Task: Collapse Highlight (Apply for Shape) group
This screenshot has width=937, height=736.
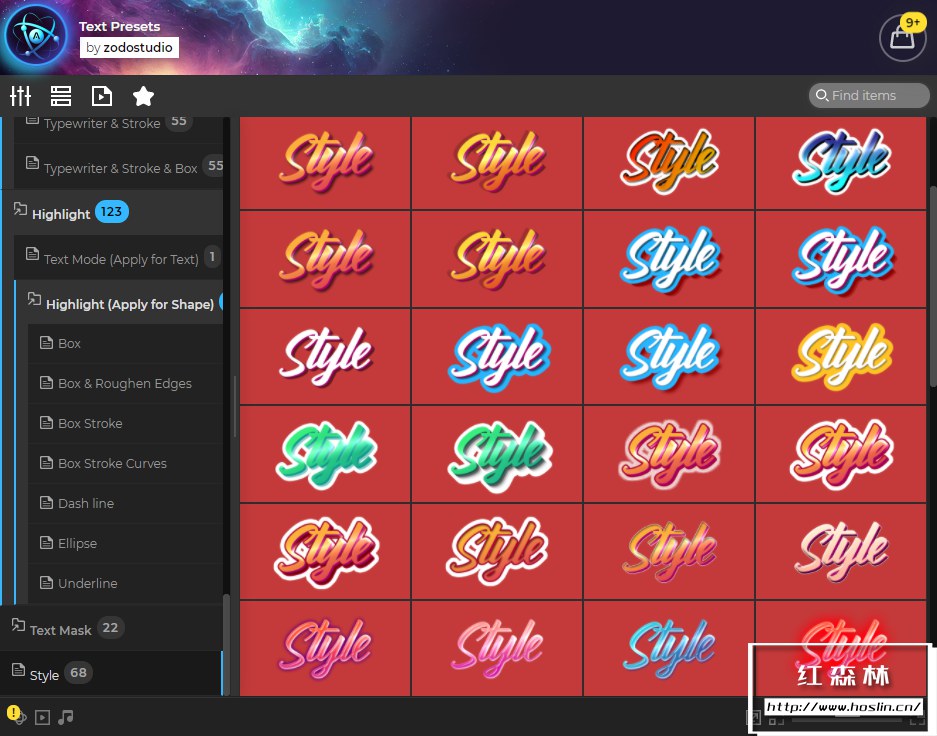Action: pos(120,302)
